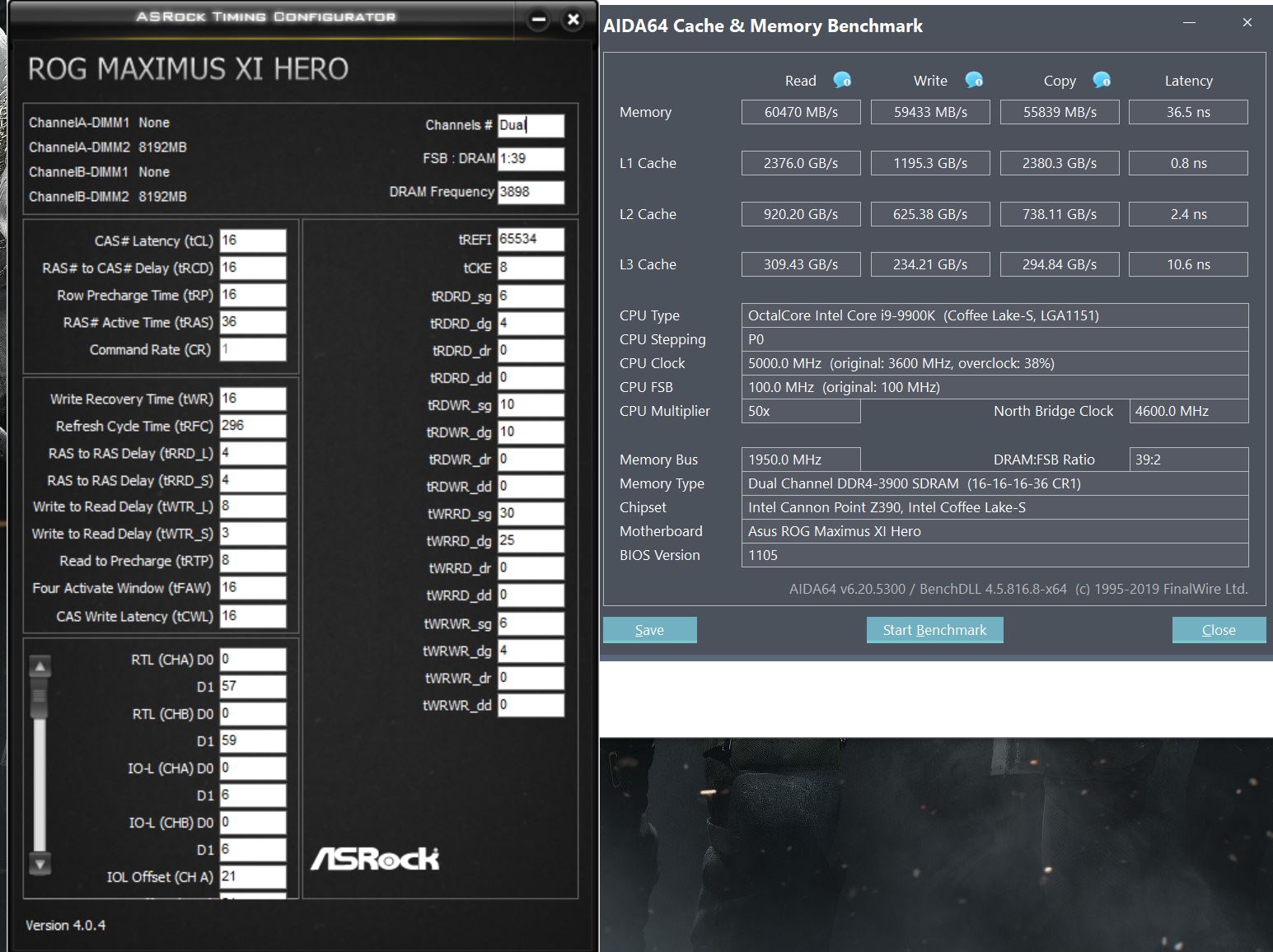Select the Refresh Cycle Time (tRFC) field
The image size is (1273, 952).
[253, 426]
